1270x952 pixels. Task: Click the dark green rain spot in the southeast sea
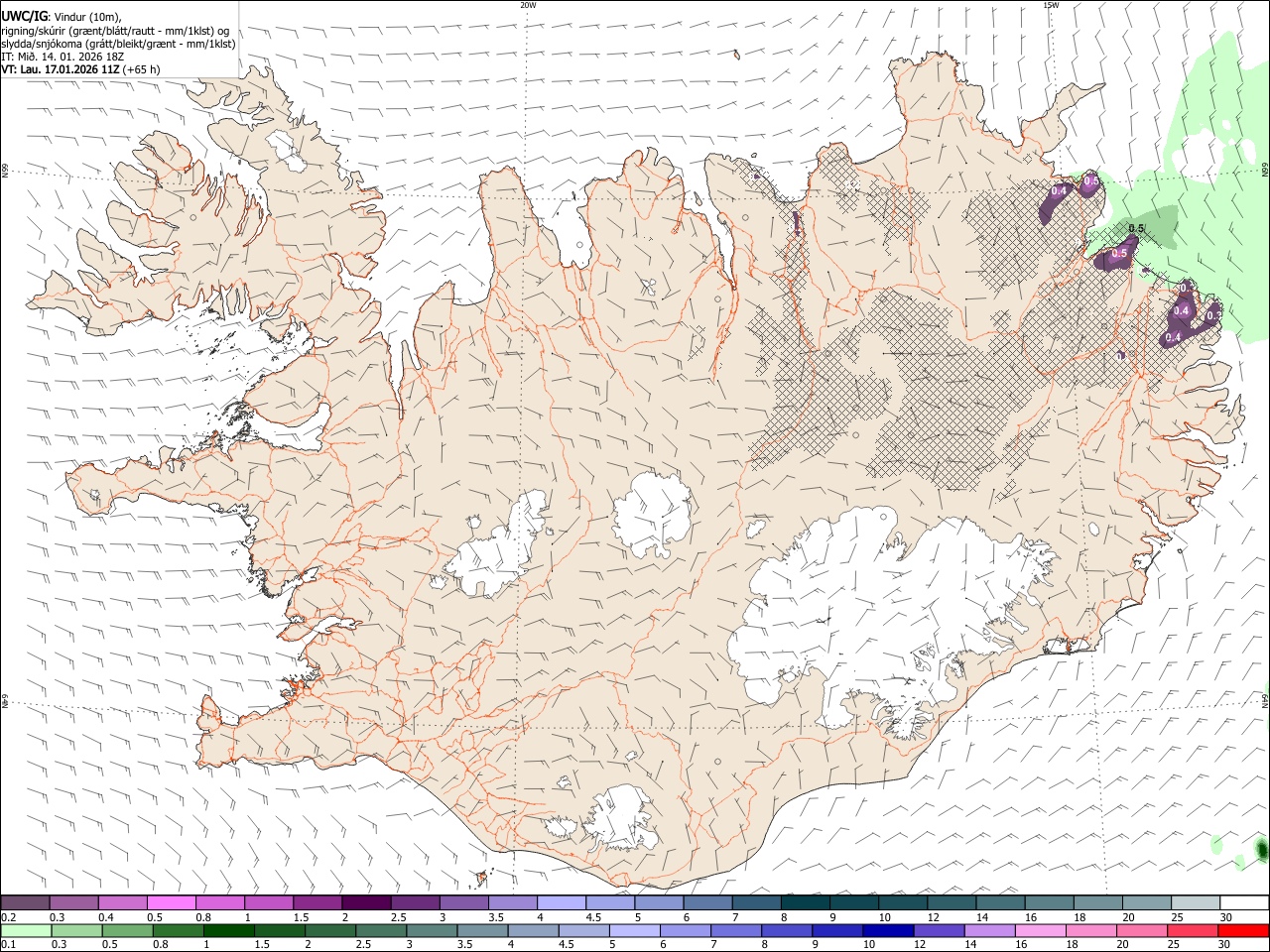click(x=1261, y=850)
